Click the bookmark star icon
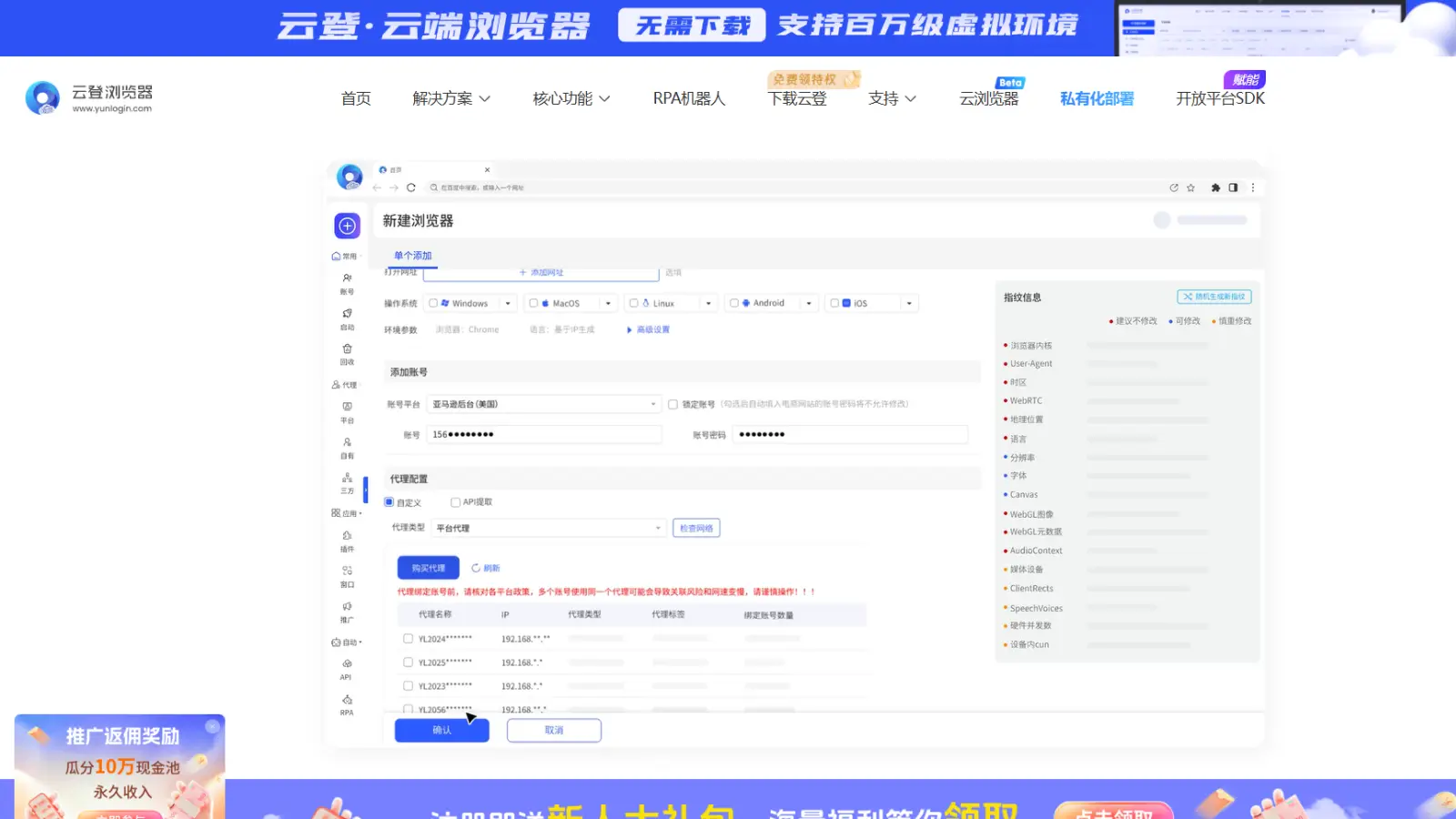This screenshot has height=819, width=1456. pos(1190,187)
